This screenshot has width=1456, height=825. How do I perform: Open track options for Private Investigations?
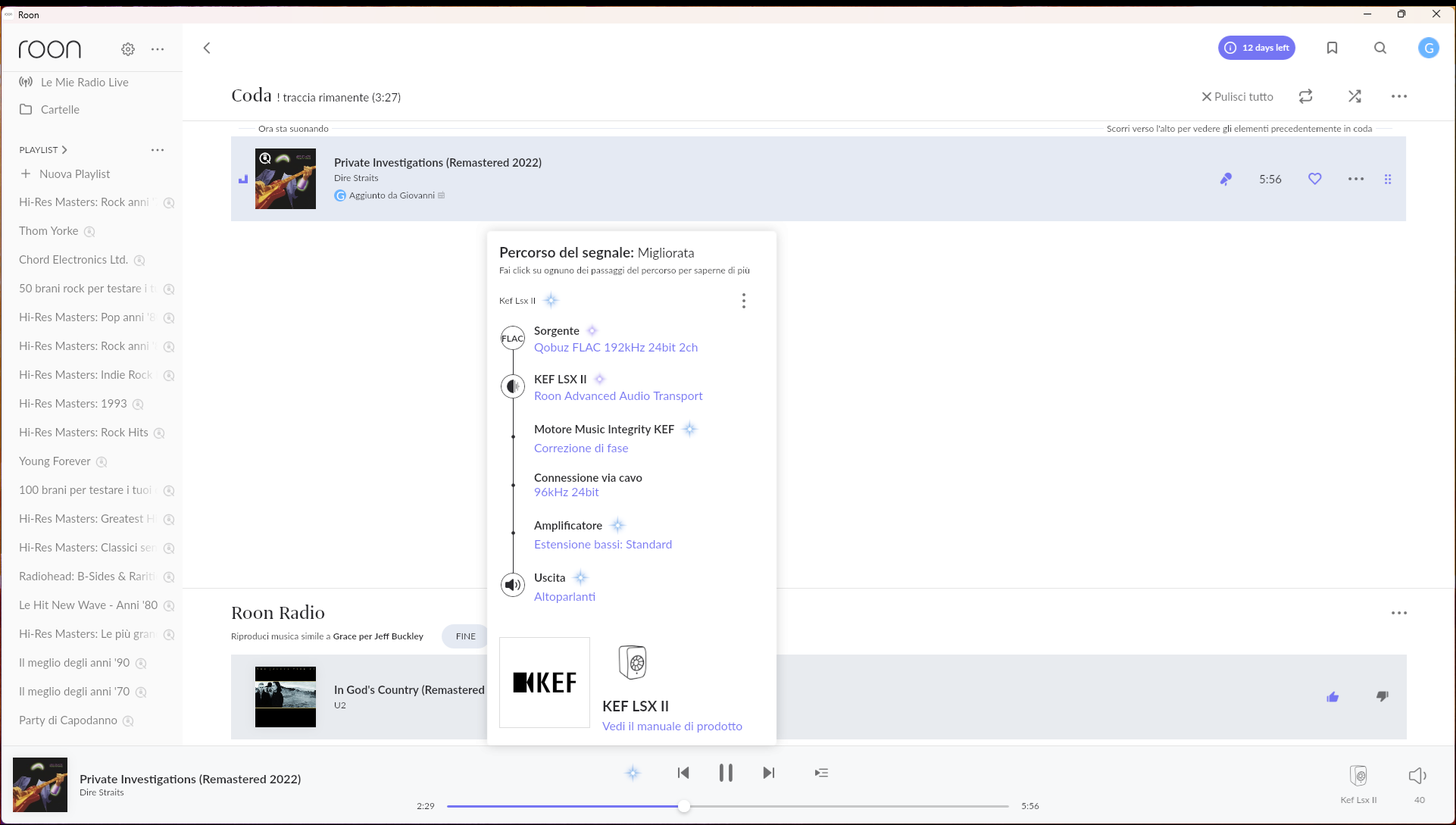click(x=1356, y=179)
